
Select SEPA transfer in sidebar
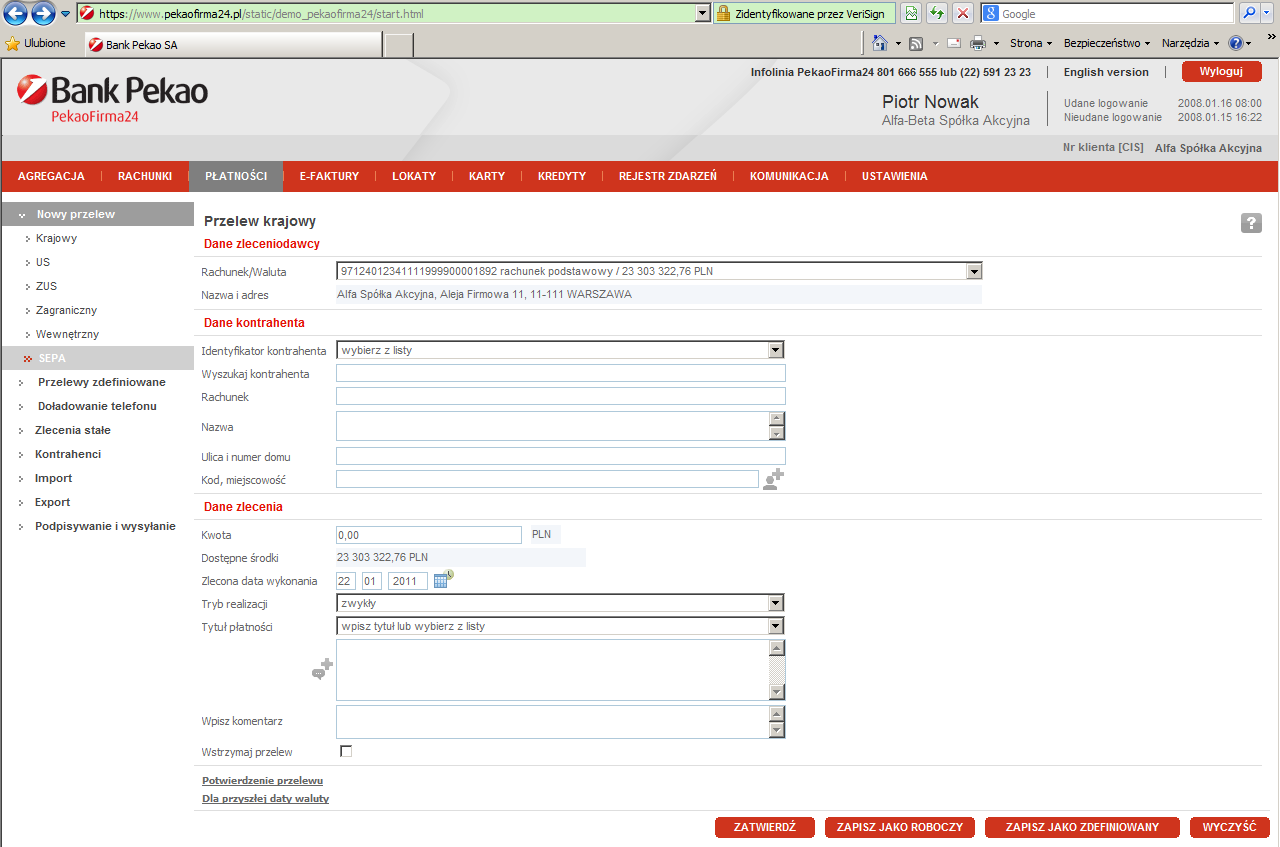52,358
